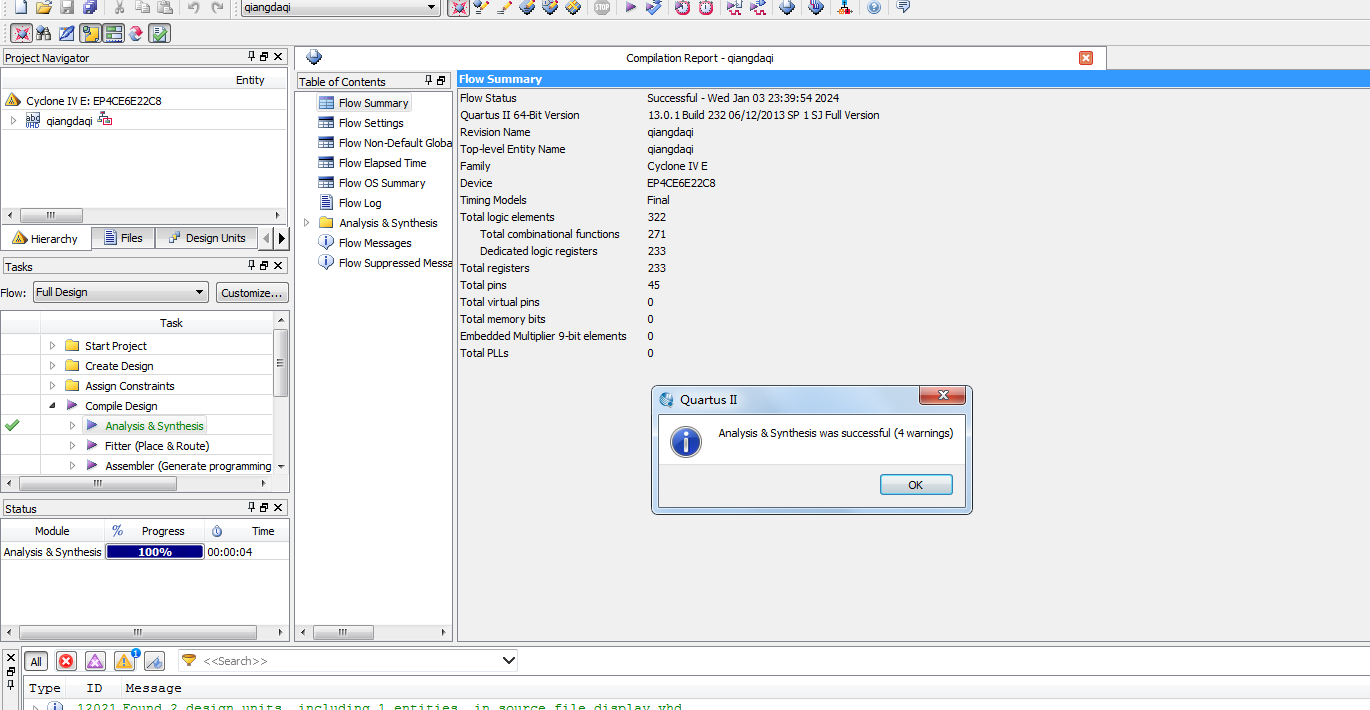The width and height of the screenshot is (1370, 710).
Task: Click the Cut scissors icon
Action: [119, 7]
